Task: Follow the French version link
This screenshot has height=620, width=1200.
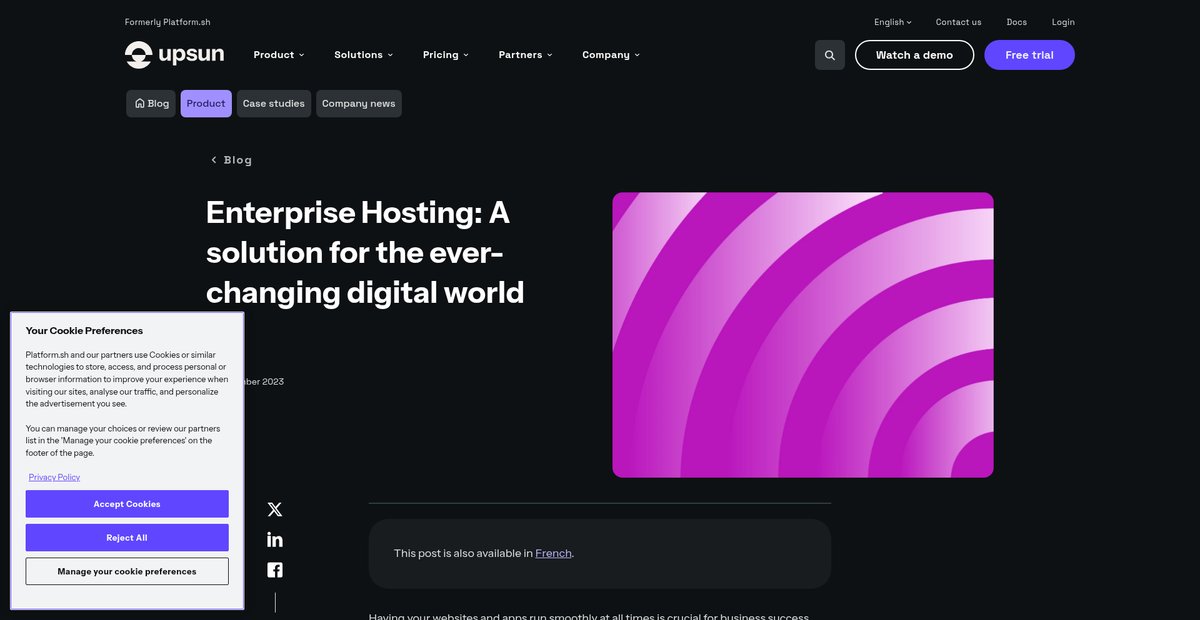Action: click(x=553, y=553)
